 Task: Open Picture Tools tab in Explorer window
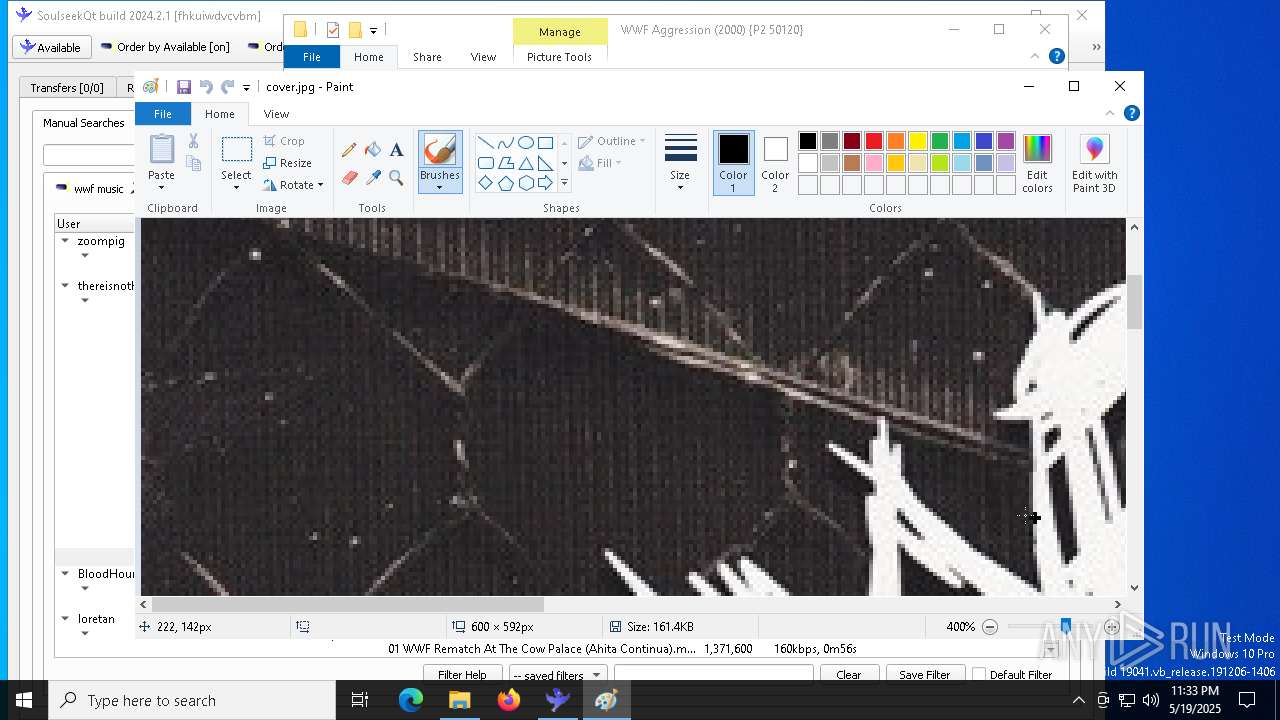pos(559,57)
